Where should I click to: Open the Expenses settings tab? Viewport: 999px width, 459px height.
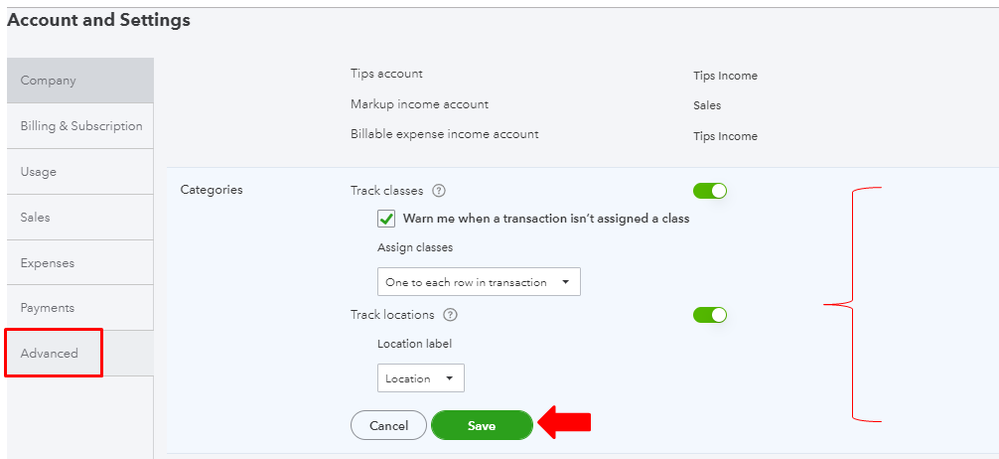point(80,263)
